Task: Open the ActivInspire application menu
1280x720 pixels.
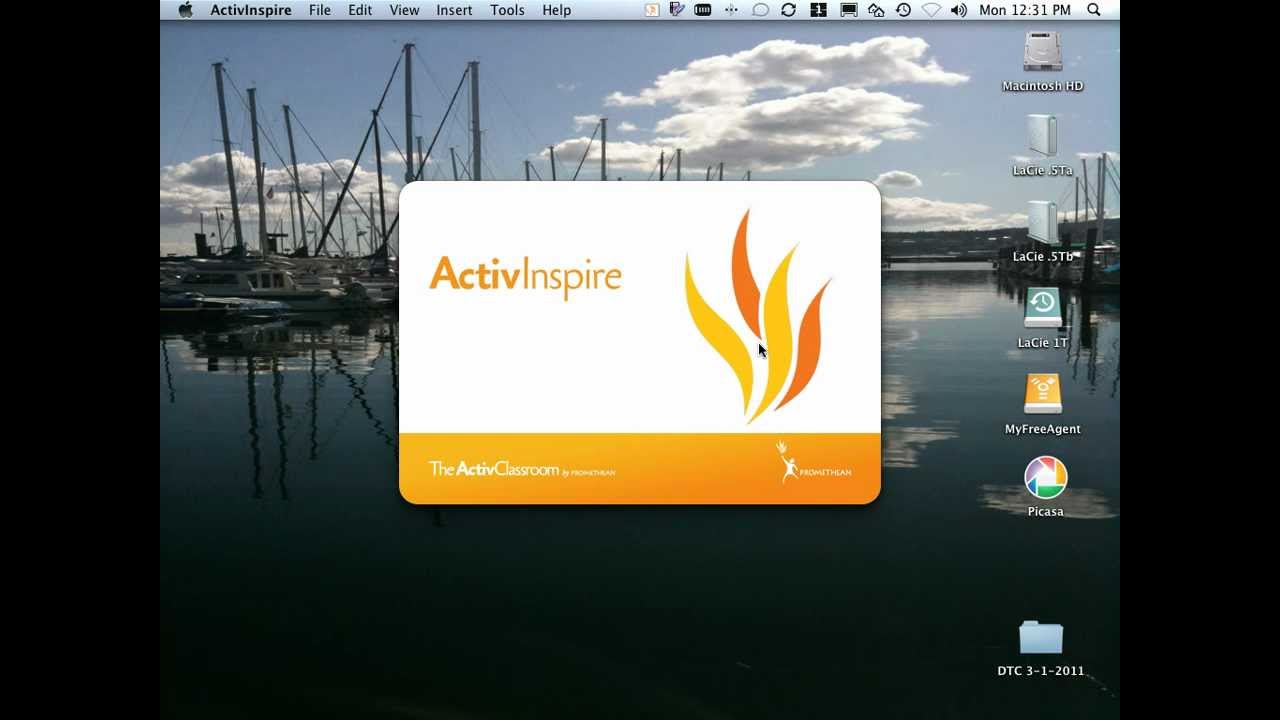Action: pyautogui.click(x=251, y=10)
